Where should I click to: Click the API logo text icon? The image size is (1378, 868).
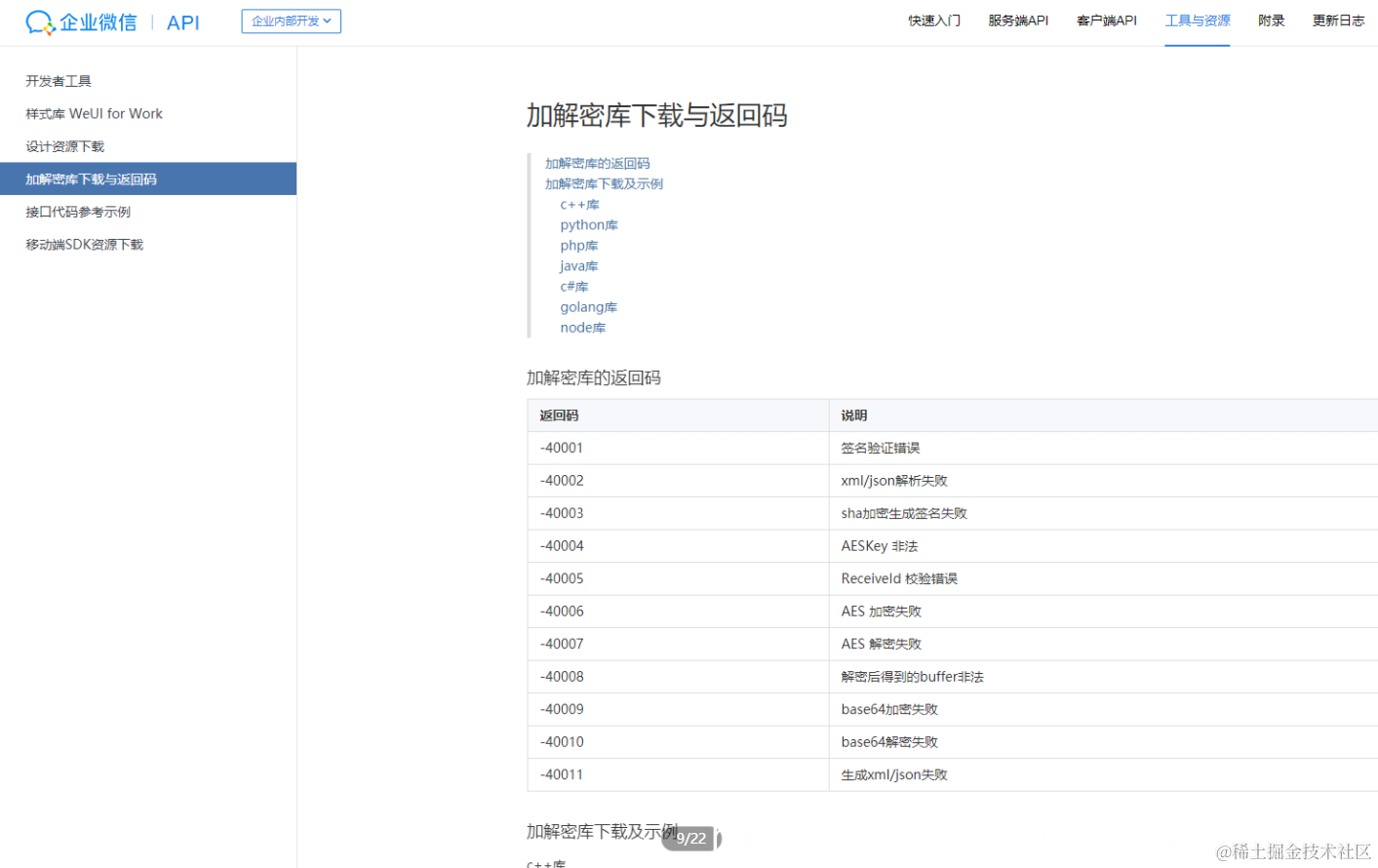(x=183, y=21)
